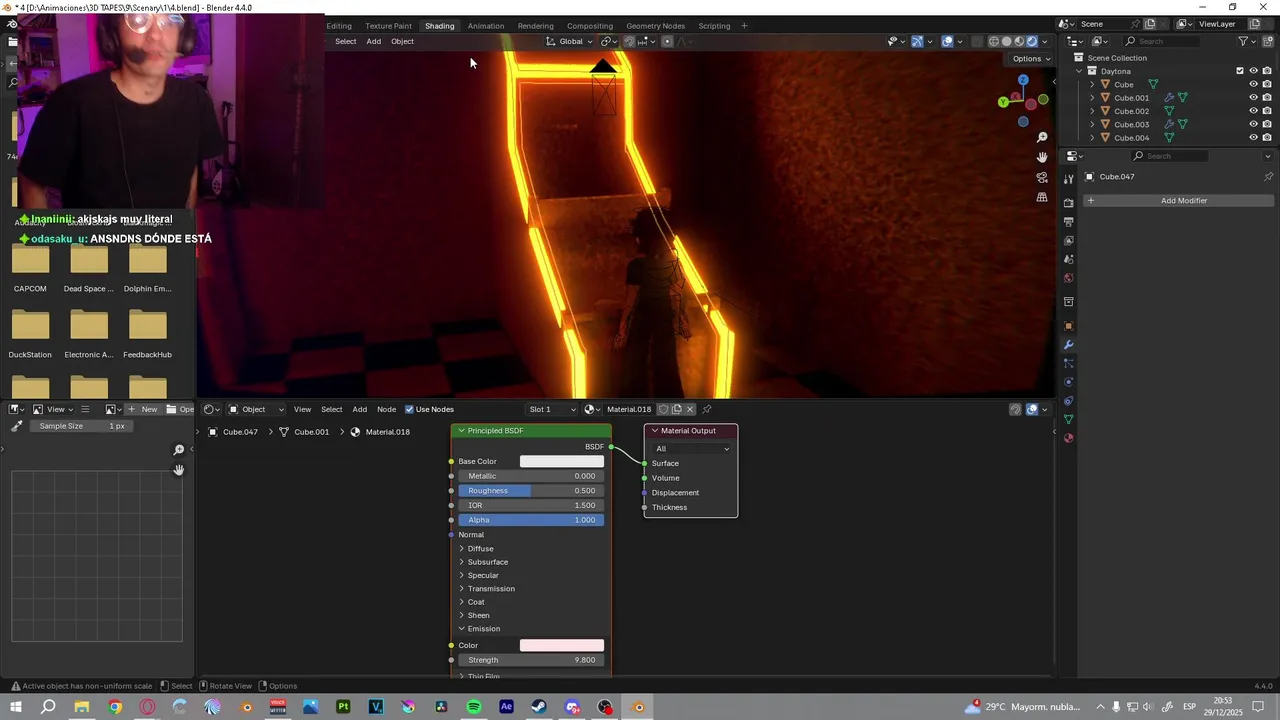Click the Emission Color swatch
The image size is (1280, 720).
(562, 646)
